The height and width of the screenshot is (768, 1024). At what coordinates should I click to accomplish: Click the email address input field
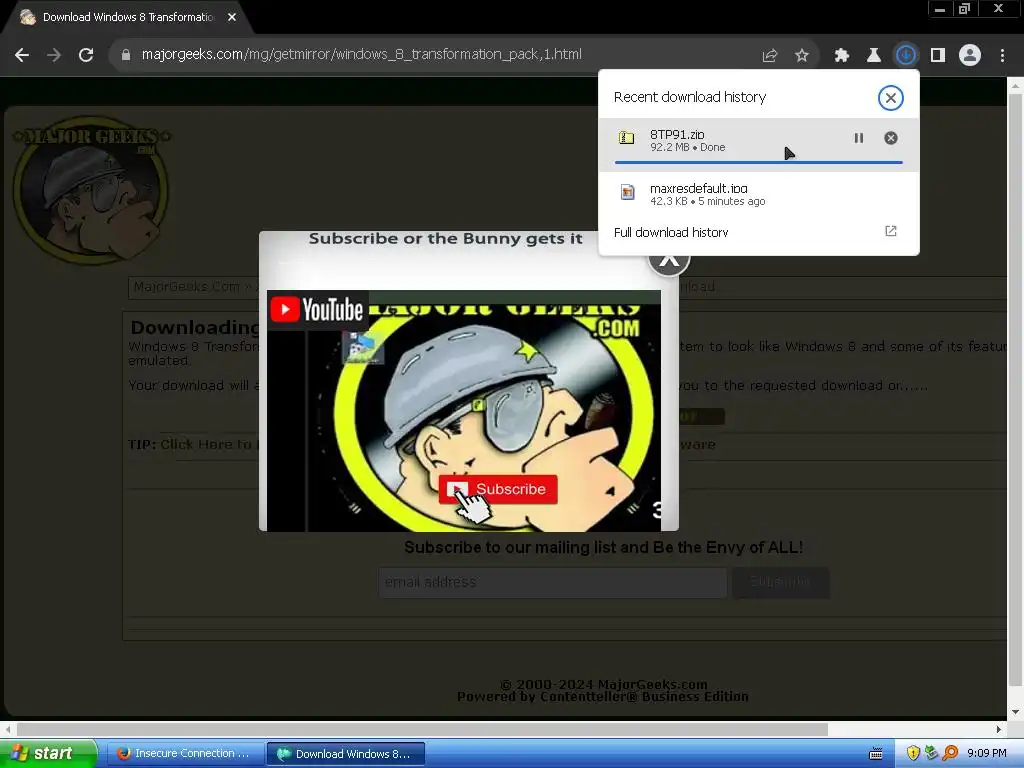[x=552, y=582]
